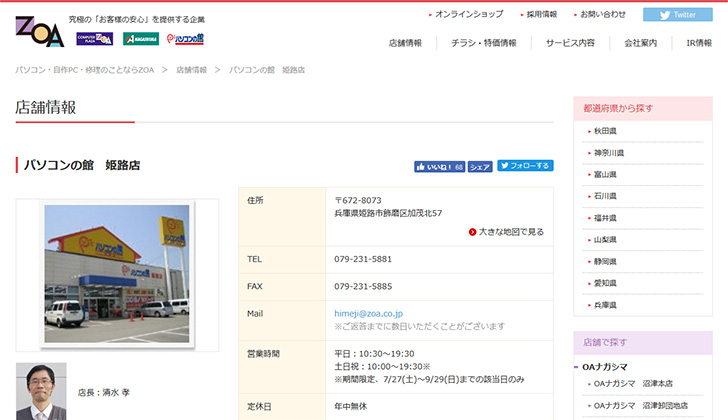This screenshot has height=420, width=728.
Task: Click the 都道府県から探す sidebar heading
Action: click(618, 109)
